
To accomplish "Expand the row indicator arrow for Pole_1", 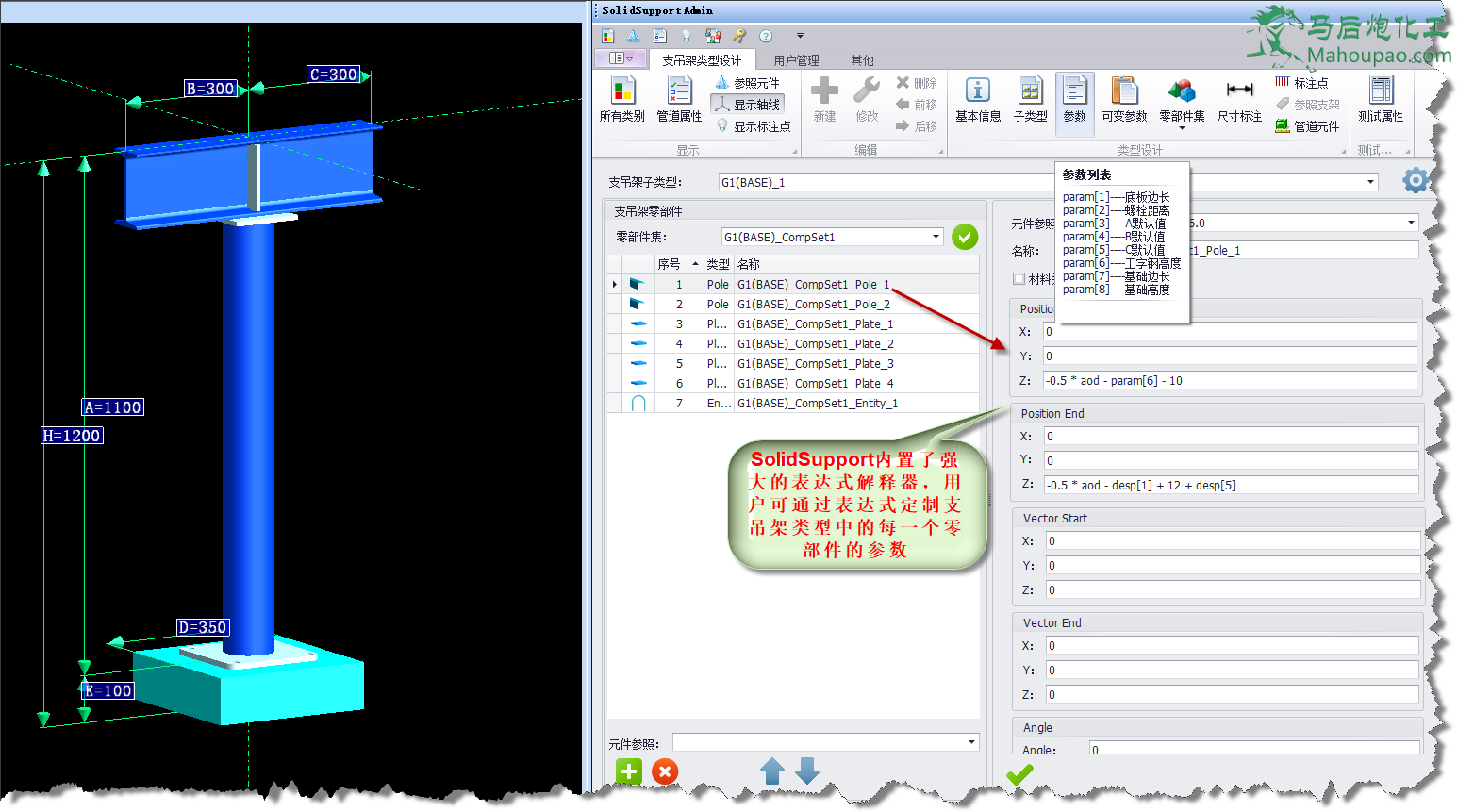I will [615, 284].
